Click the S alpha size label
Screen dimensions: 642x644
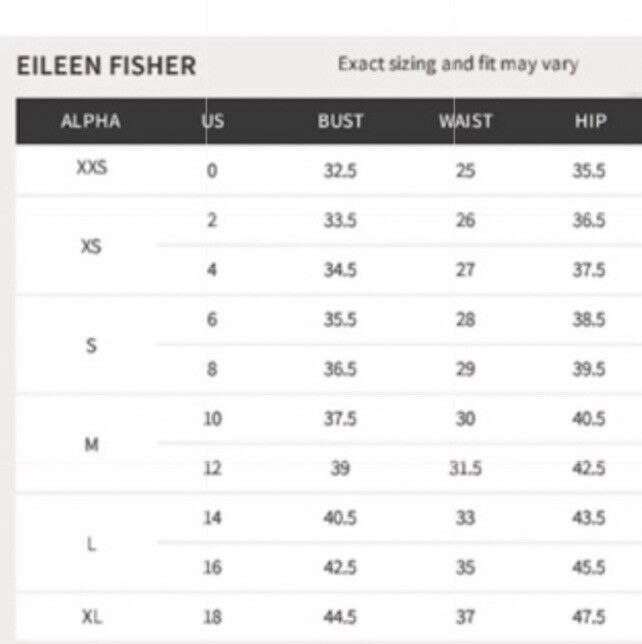pos(91,345)
